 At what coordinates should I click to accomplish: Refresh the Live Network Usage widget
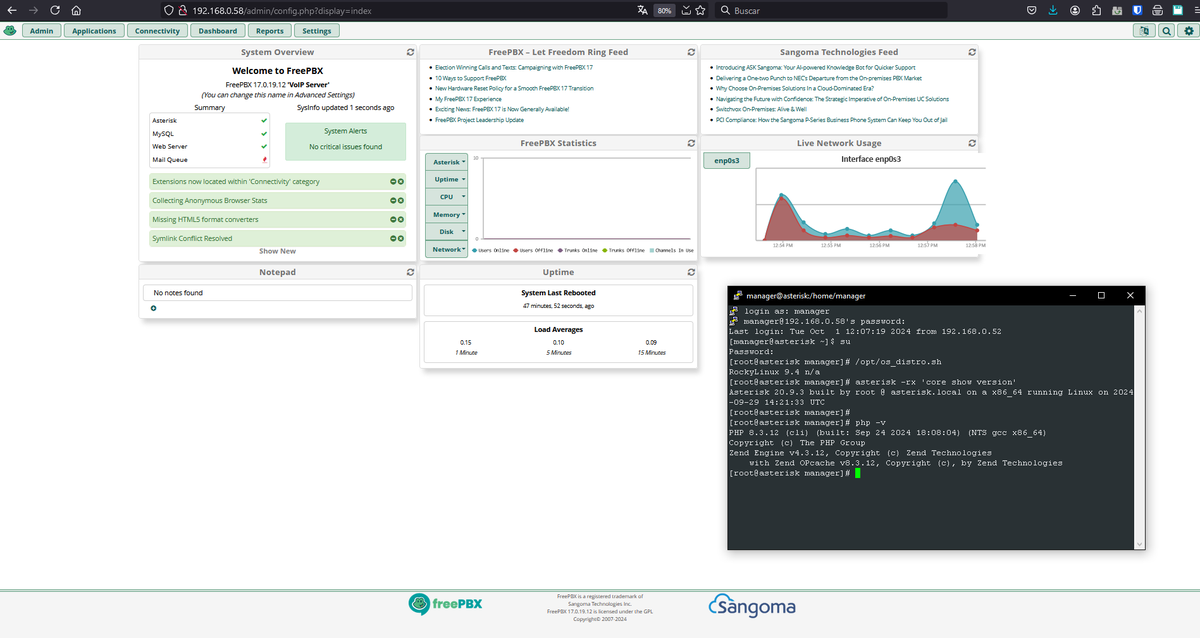point(973,143)
